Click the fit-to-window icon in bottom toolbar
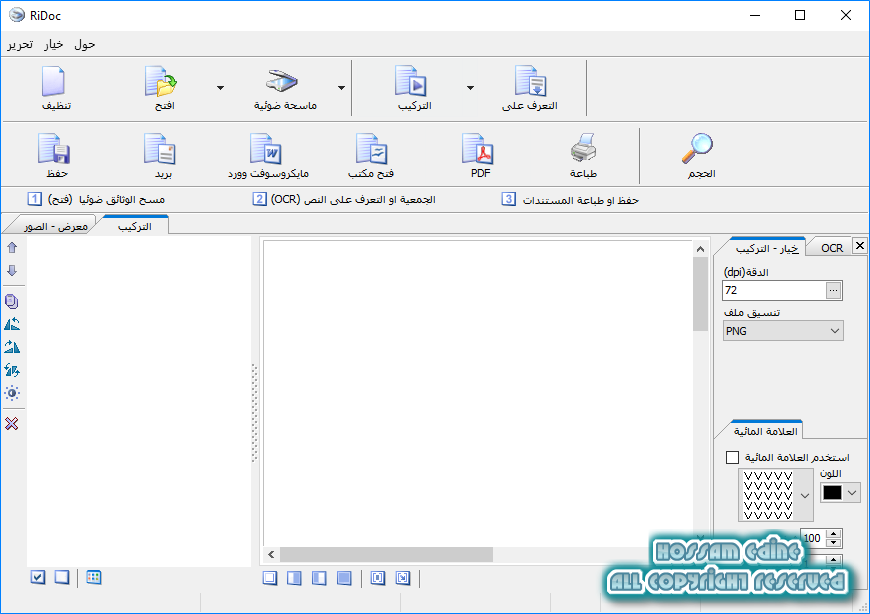 [x=403, y=579]
